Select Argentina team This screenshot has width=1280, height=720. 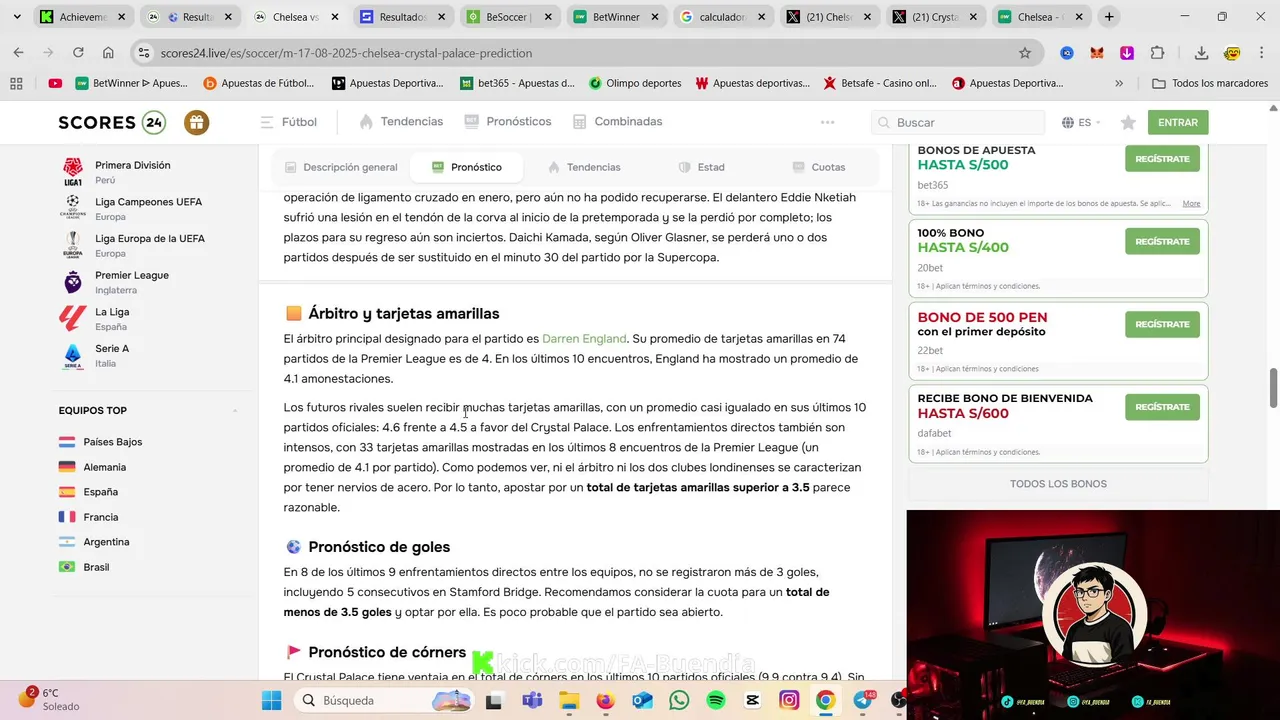coord(94,542)
